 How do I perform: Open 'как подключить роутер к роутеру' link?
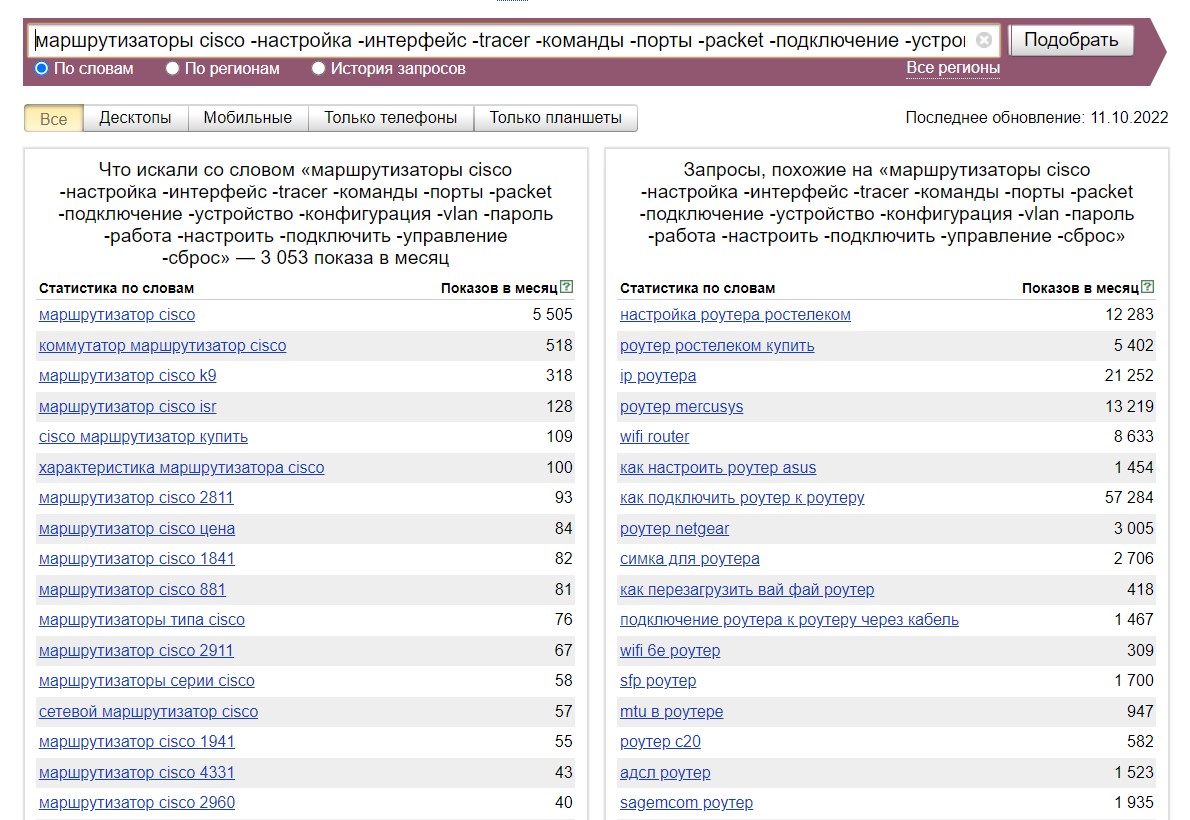click(742, 497)
